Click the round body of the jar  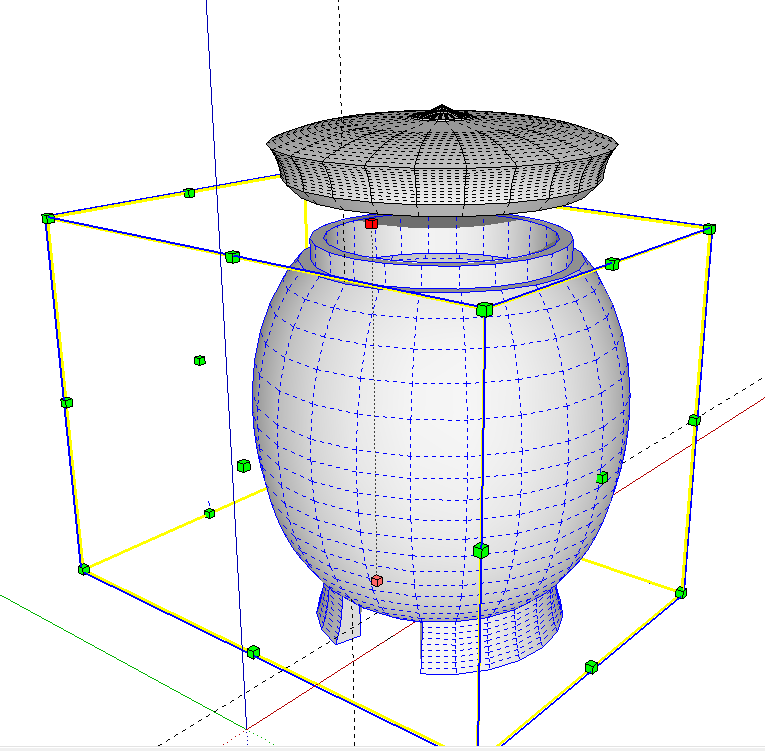[400, 420]
